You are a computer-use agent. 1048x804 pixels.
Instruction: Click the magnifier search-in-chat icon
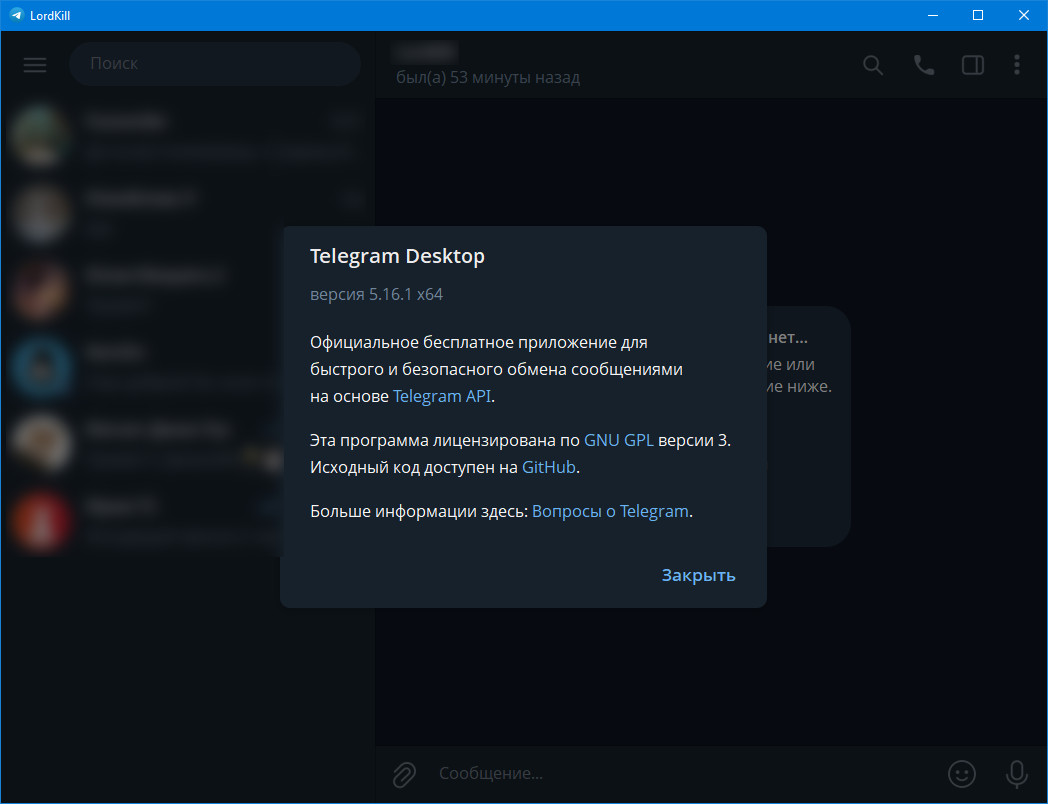873,65
